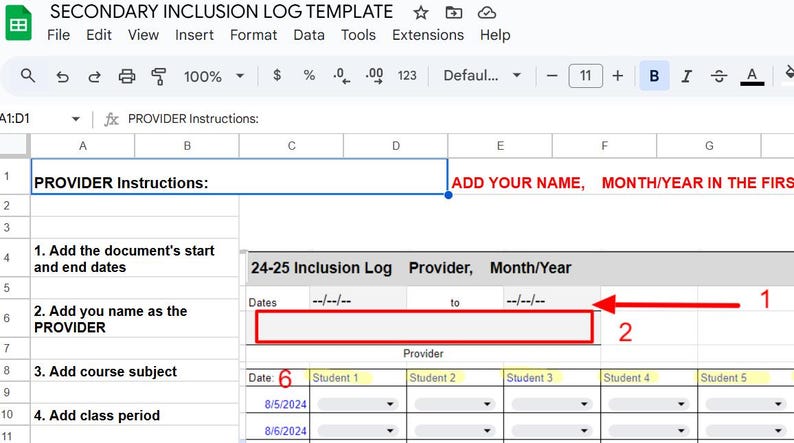Format as currency with dollar icon
Screen dimensions: 794x443
(x=276, y=75)
